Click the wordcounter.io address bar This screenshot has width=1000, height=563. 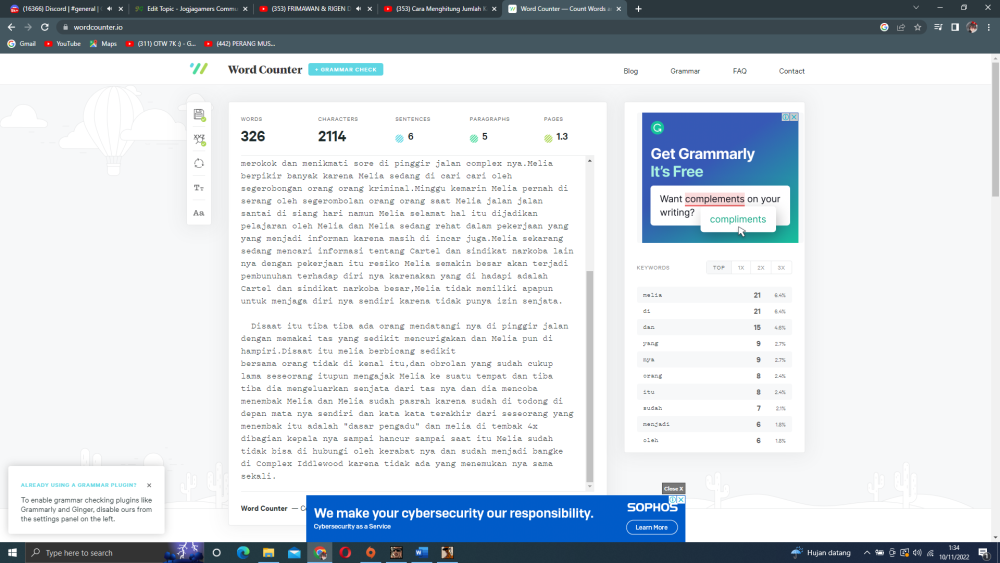[469, 27]
